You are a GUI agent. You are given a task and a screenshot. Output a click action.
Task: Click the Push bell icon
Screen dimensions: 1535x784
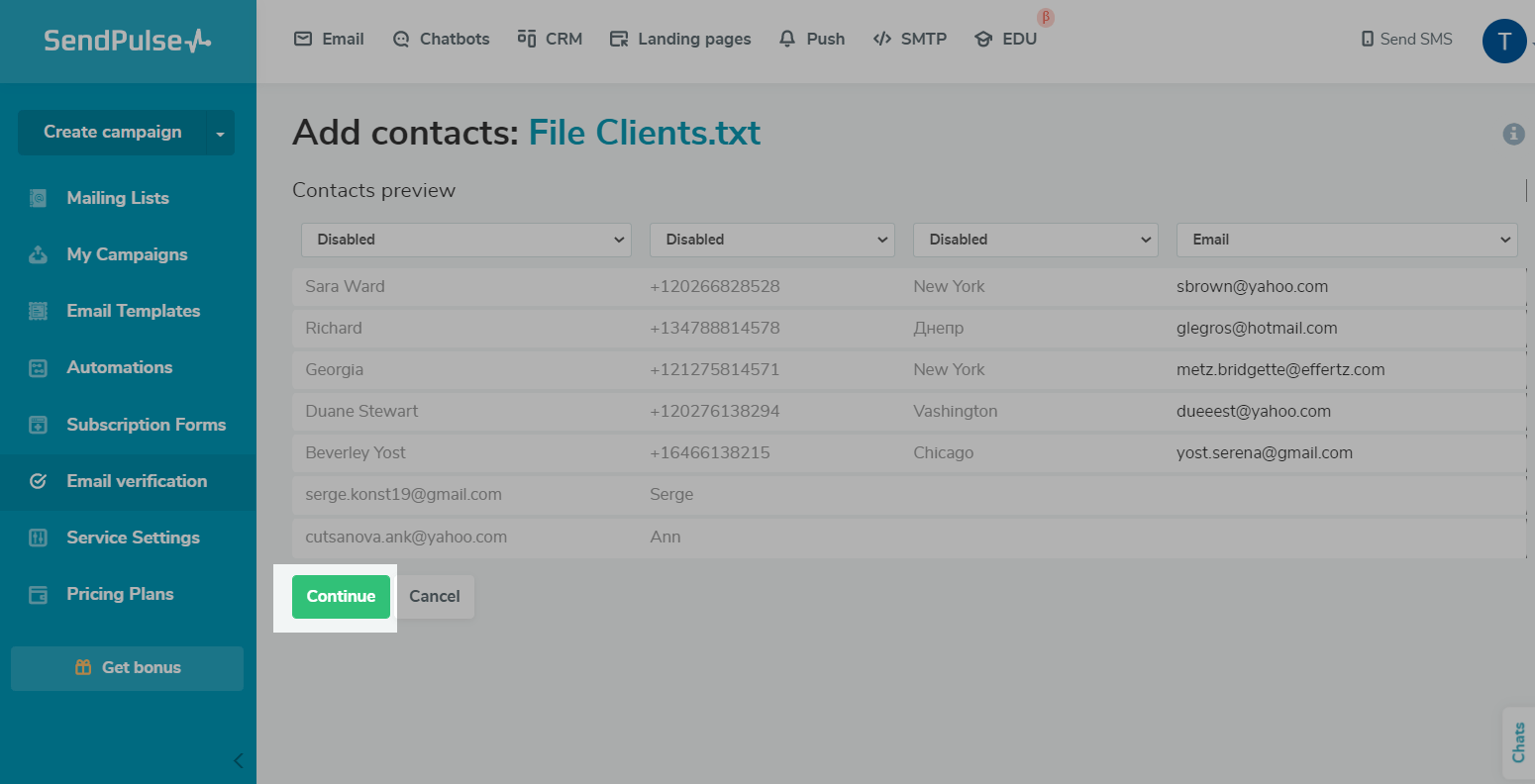tap(787, 39)
